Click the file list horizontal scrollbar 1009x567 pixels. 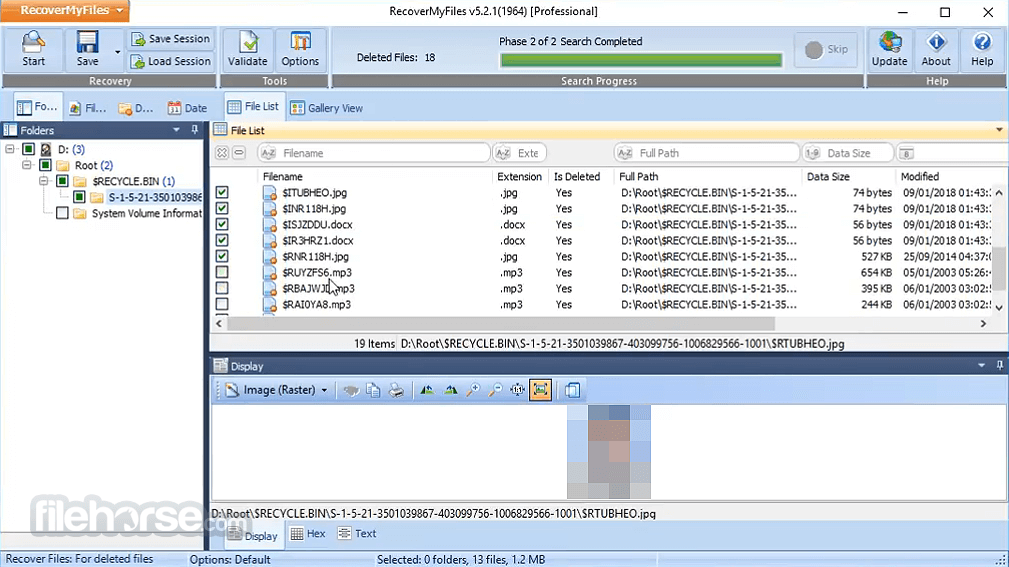(501, 324)
